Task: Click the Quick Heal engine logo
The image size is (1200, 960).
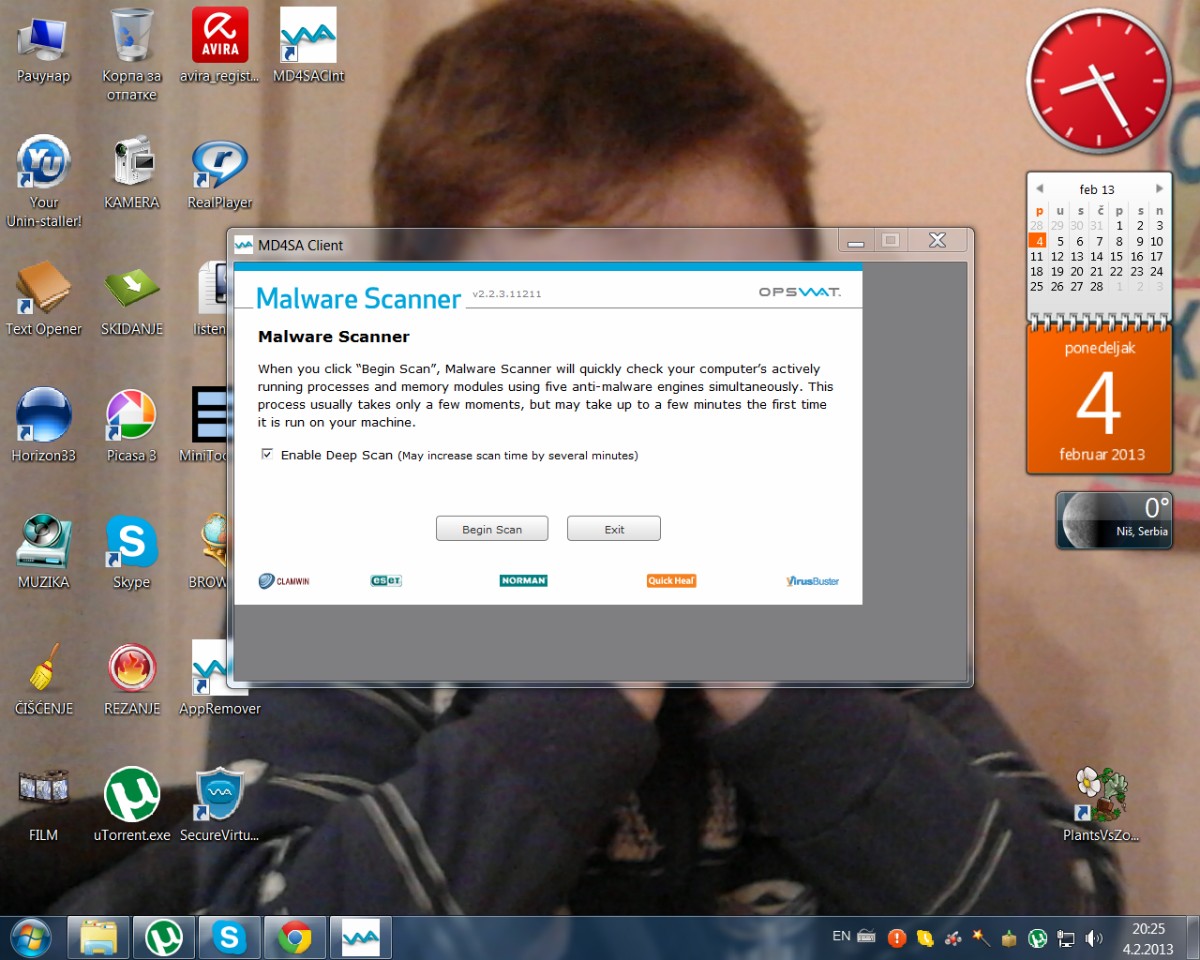Action: (x=671, y=581)
